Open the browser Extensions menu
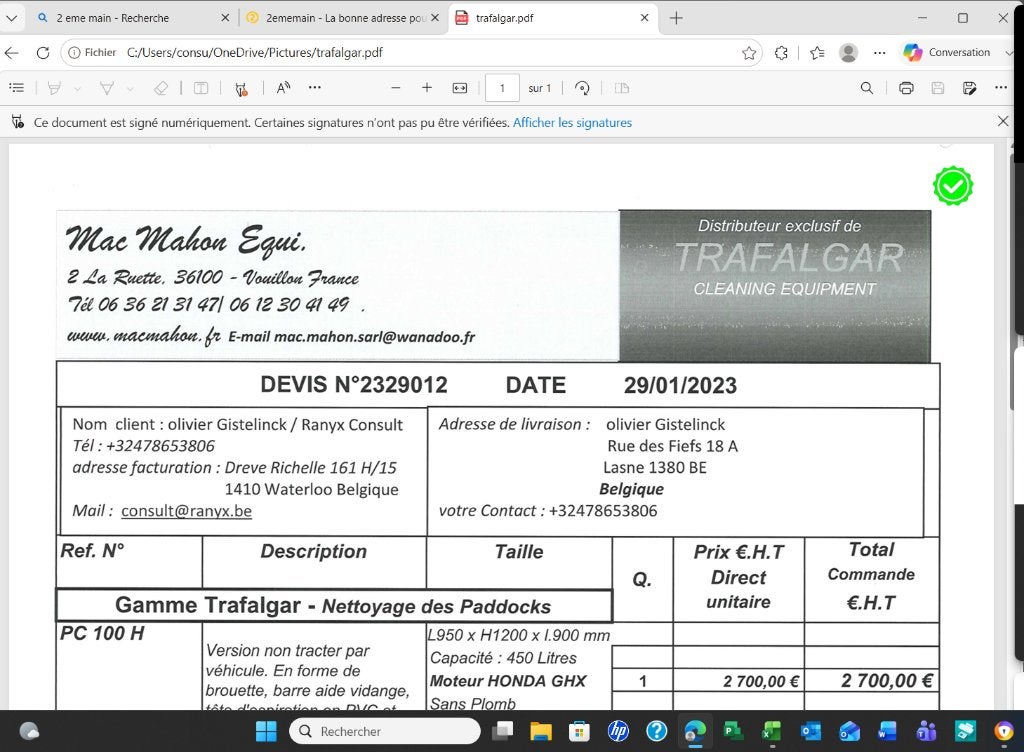1024x752 pixels. pos(781,53)
